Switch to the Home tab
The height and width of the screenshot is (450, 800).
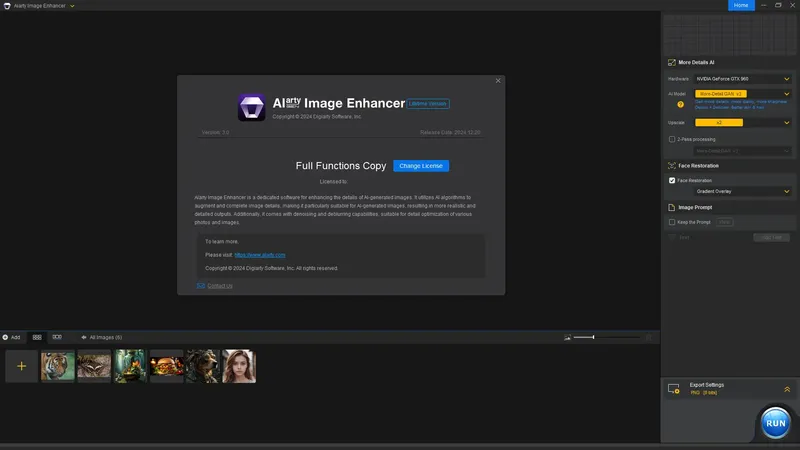point(741,5)
